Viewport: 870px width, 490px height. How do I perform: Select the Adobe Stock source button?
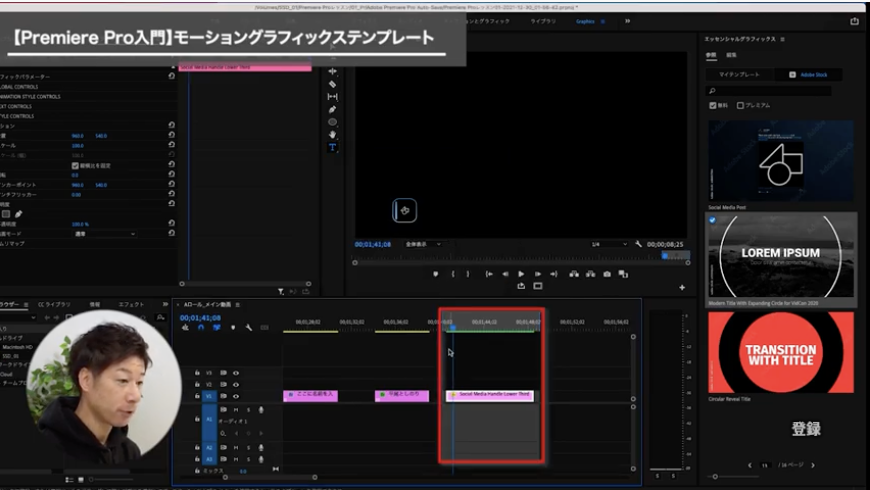pyautogui.click(x=808, y=74)
